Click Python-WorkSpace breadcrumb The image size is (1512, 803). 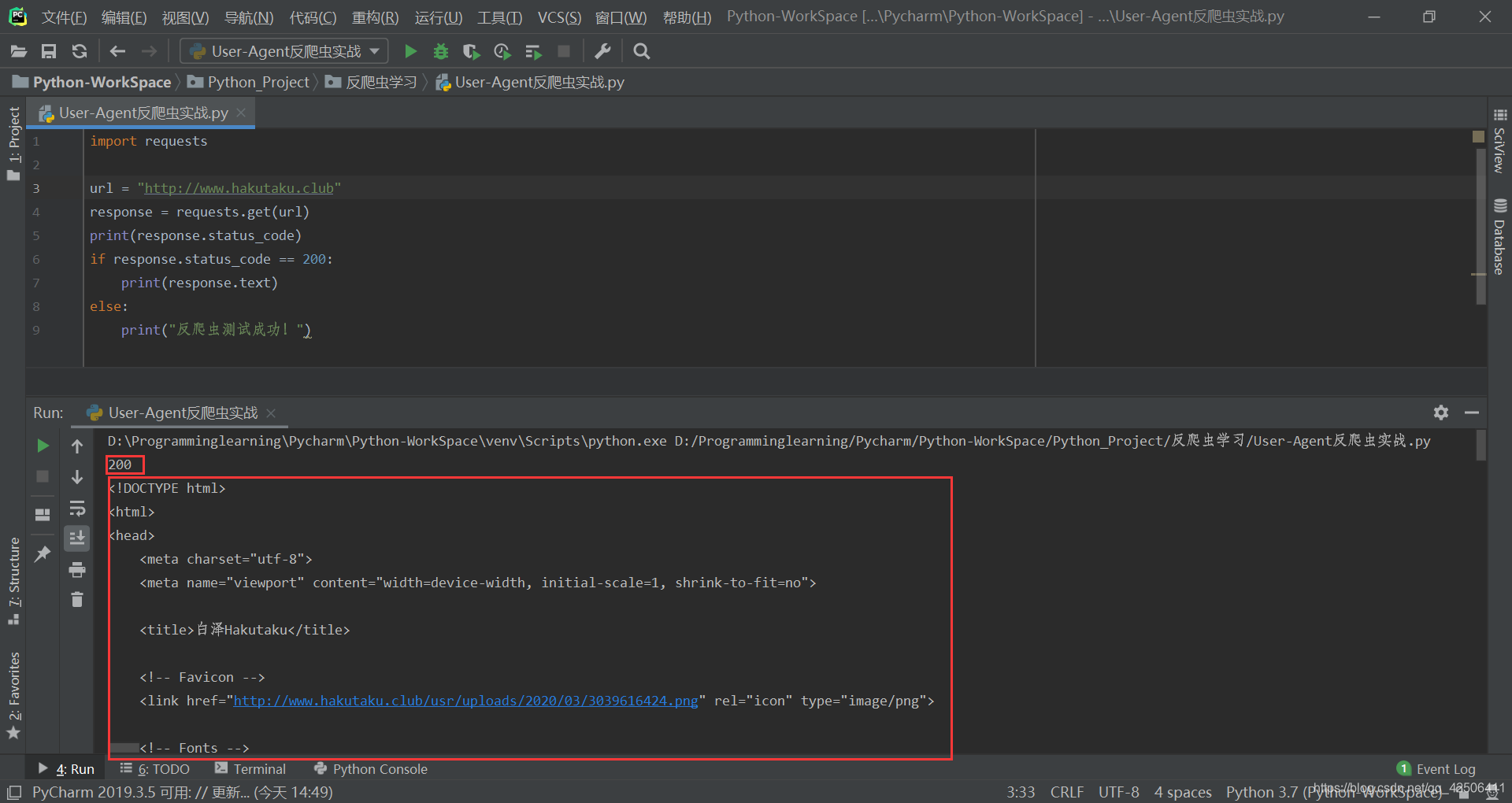pos(92,82)
